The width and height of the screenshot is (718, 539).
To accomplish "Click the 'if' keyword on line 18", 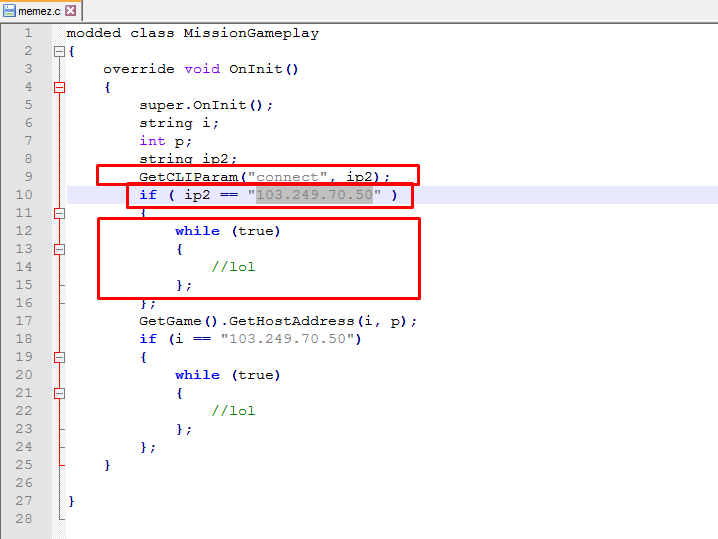I will (148, 339).
